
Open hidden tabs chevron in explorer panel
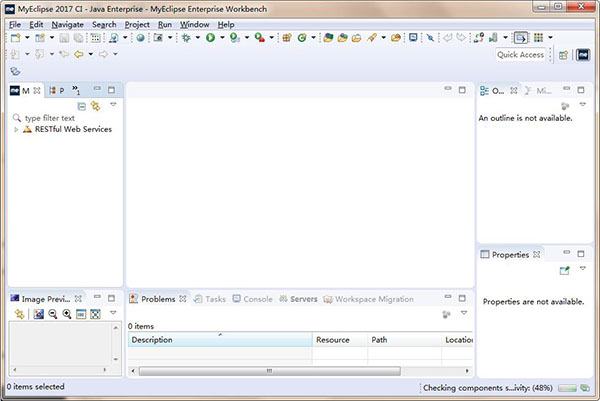[76, 91]
